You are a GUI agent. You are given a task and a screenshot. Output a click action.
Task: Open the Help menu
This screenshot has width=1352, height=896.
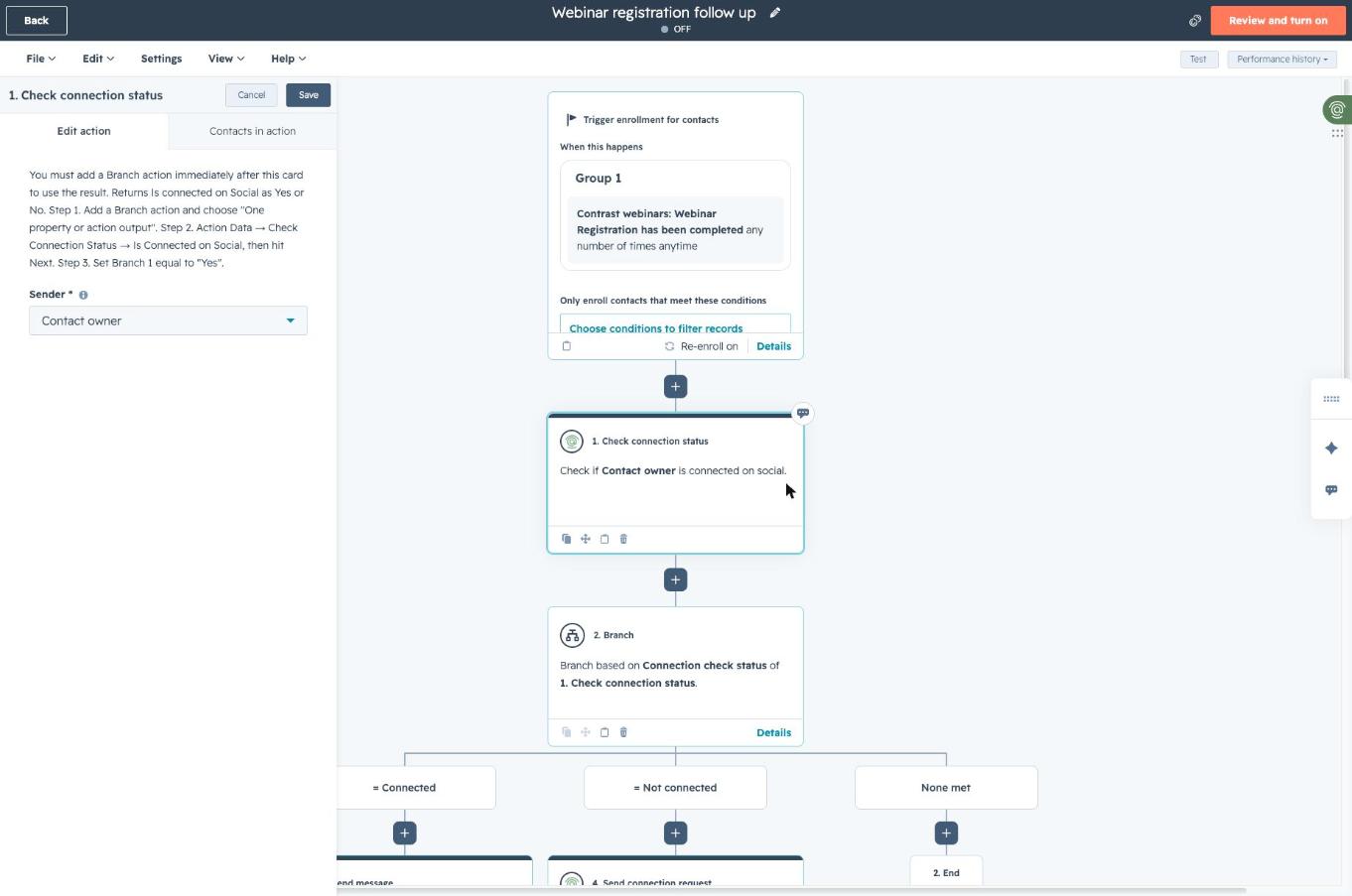tap(288, 59)
